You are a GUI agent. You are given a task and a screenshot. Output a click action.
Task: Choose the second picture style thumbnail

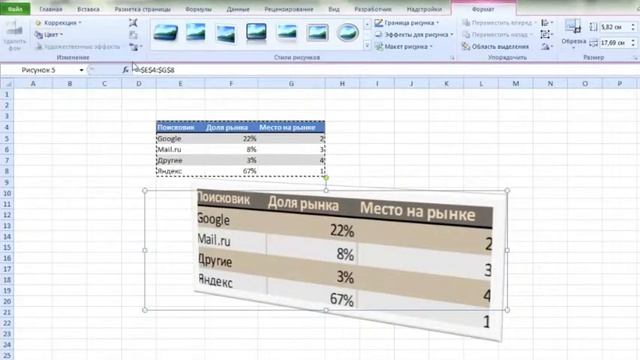click(x=196, y=32)
